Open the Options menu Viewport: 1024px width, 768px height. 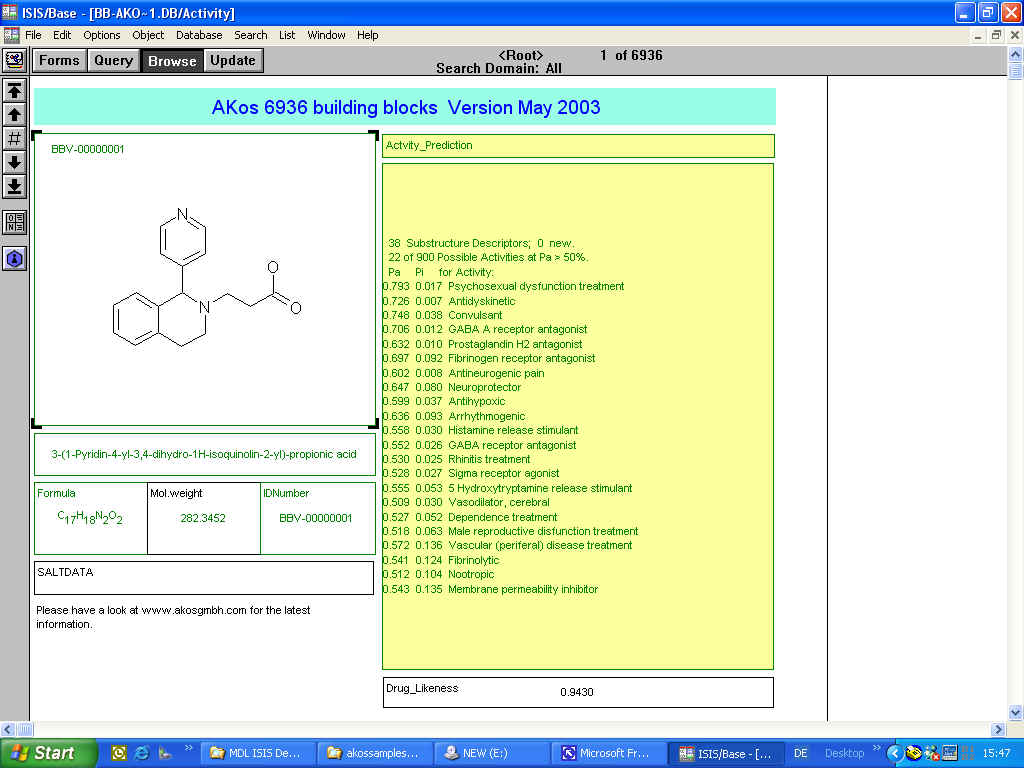[101, 35]
